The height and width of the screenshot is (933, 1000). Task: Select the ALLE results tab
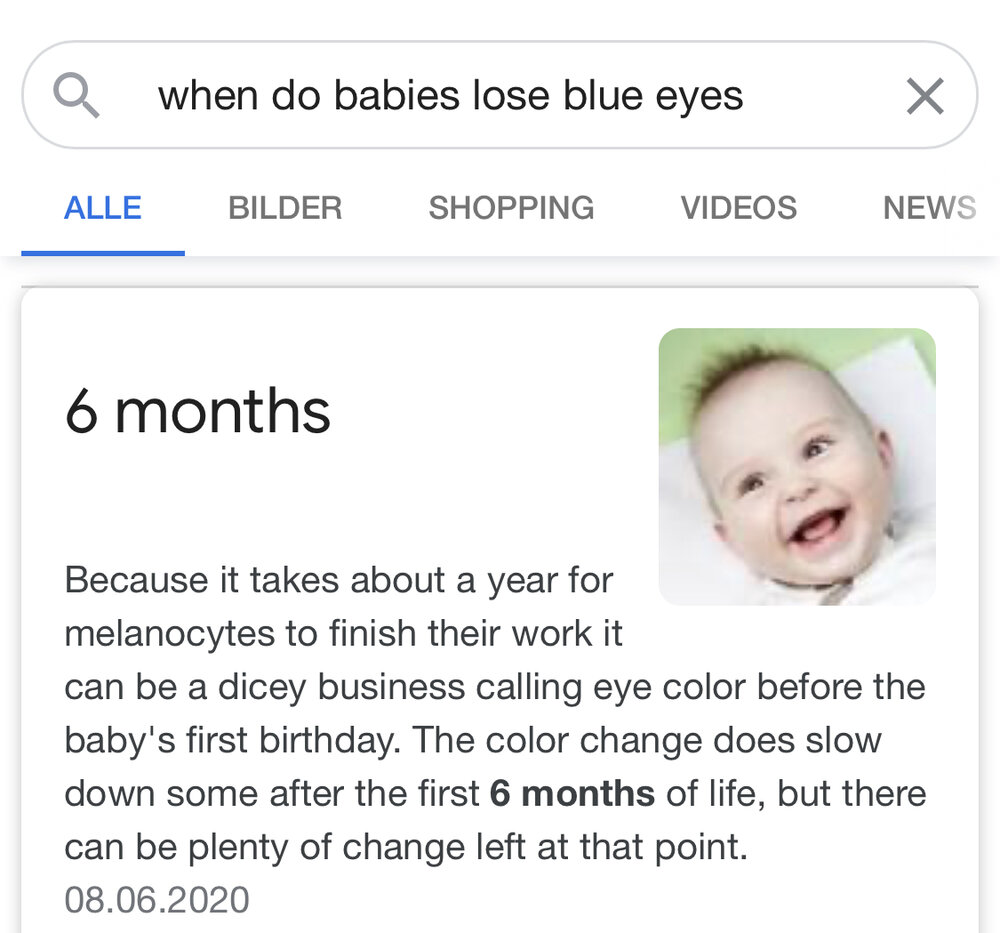[103, 208]
